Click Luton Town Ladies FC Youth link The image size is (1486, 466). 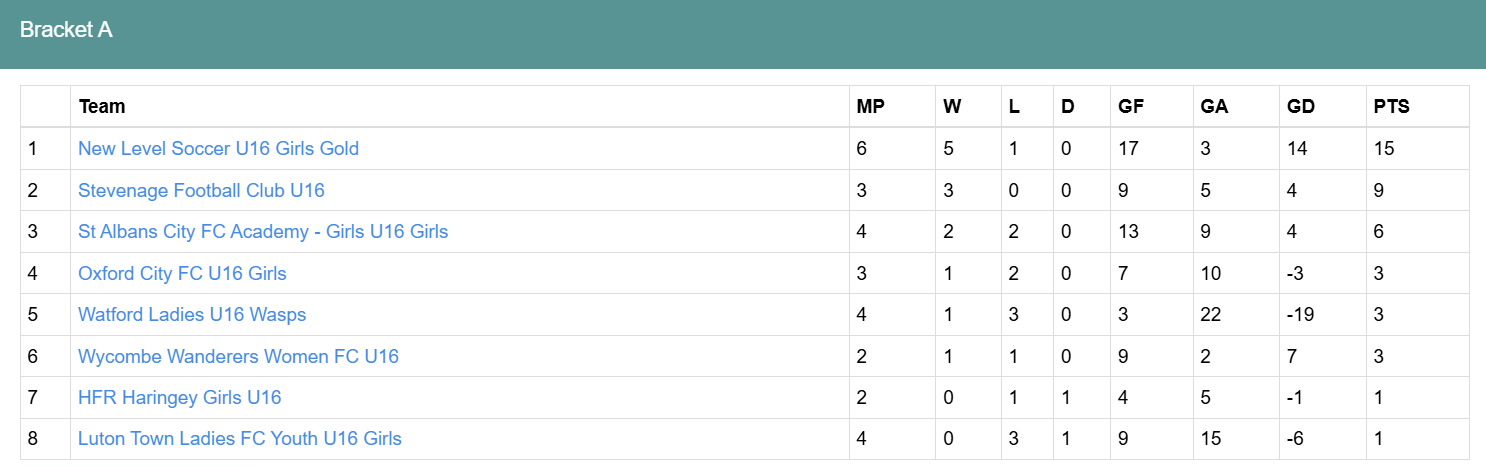tap(240, 439)
